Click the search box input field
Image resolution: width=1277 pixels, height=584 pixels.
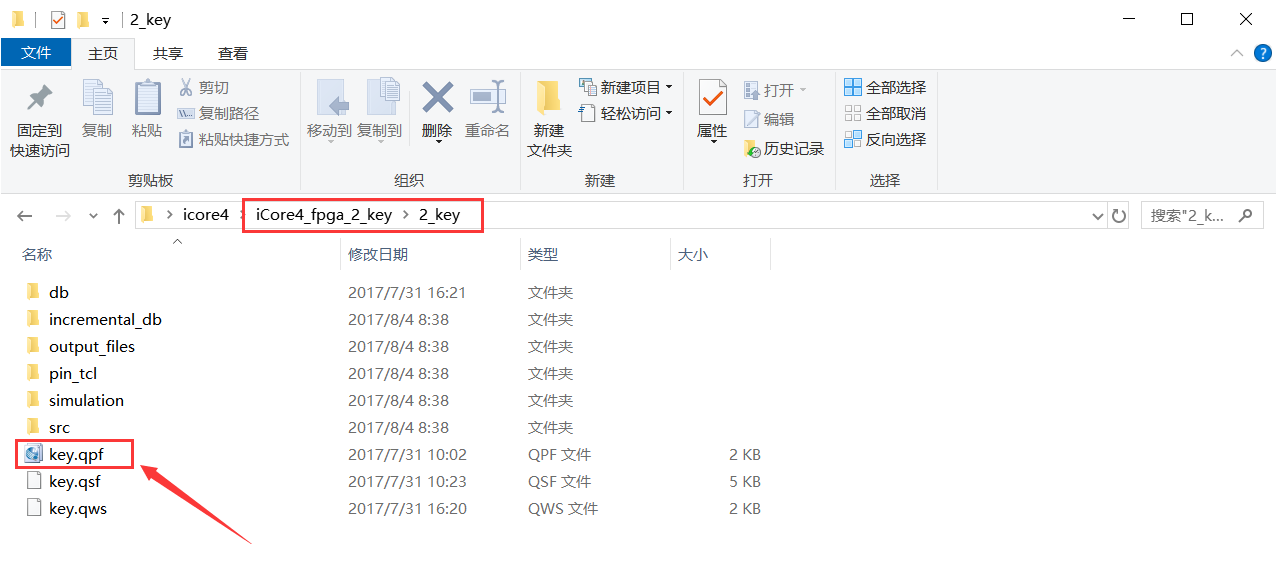[1190, 215]
